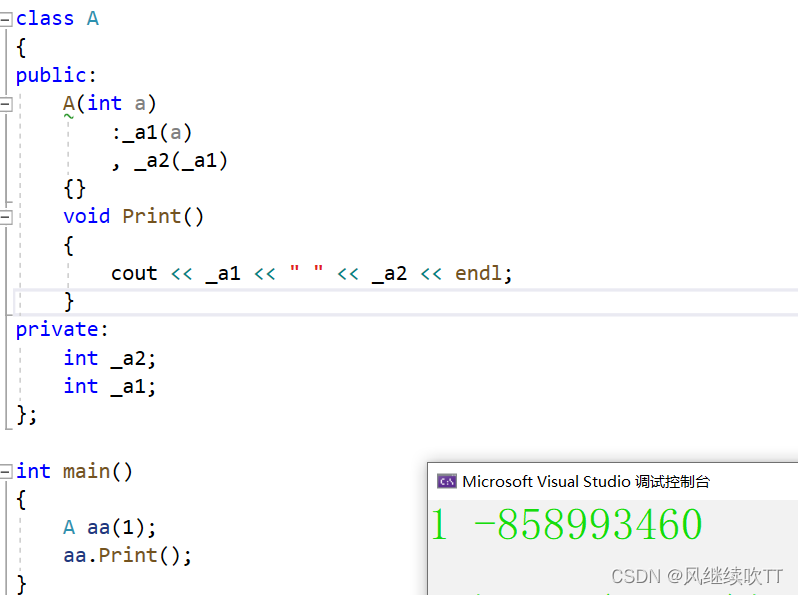Collapse the int main() function block

point(6,472)
